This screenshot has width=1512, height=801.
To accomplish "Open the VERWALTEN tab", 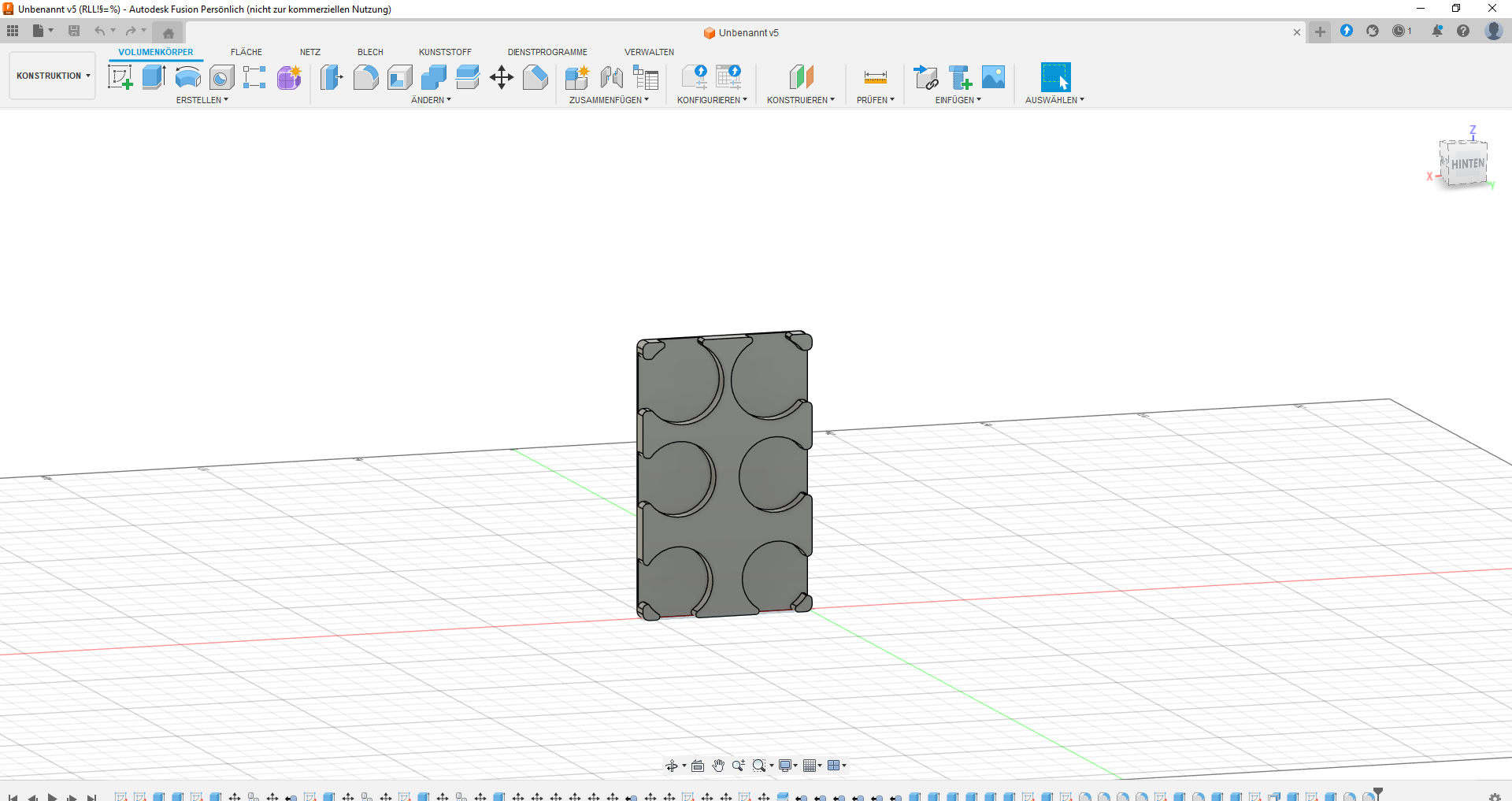I will pos(649,52).
